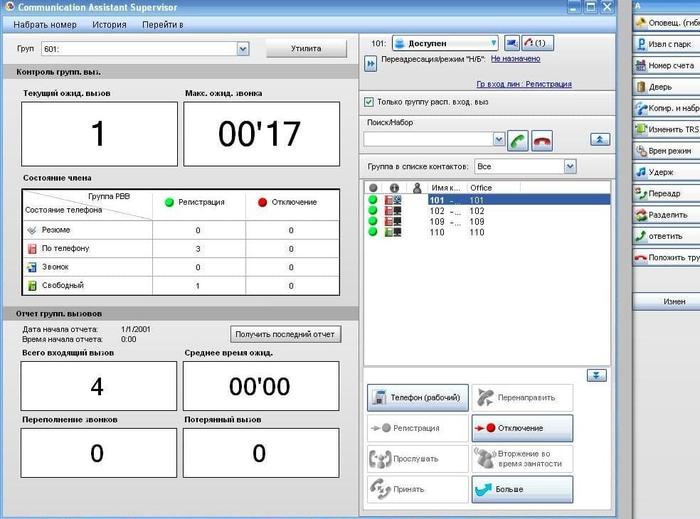This screenshot has width=700, height=519.
Task: Click the Удерж hold music-note button
Action: [x=664, y=172]
